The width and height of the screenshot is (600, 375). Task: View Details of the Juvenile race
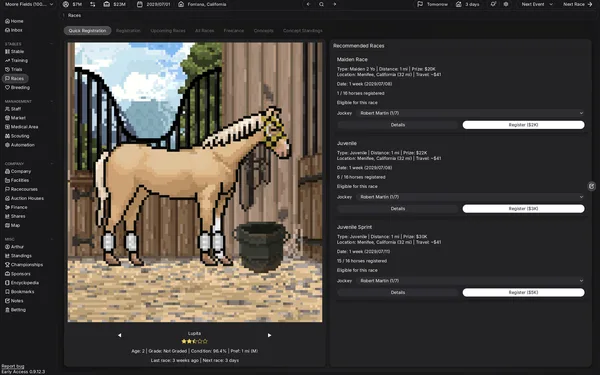[x=398, y=209]
